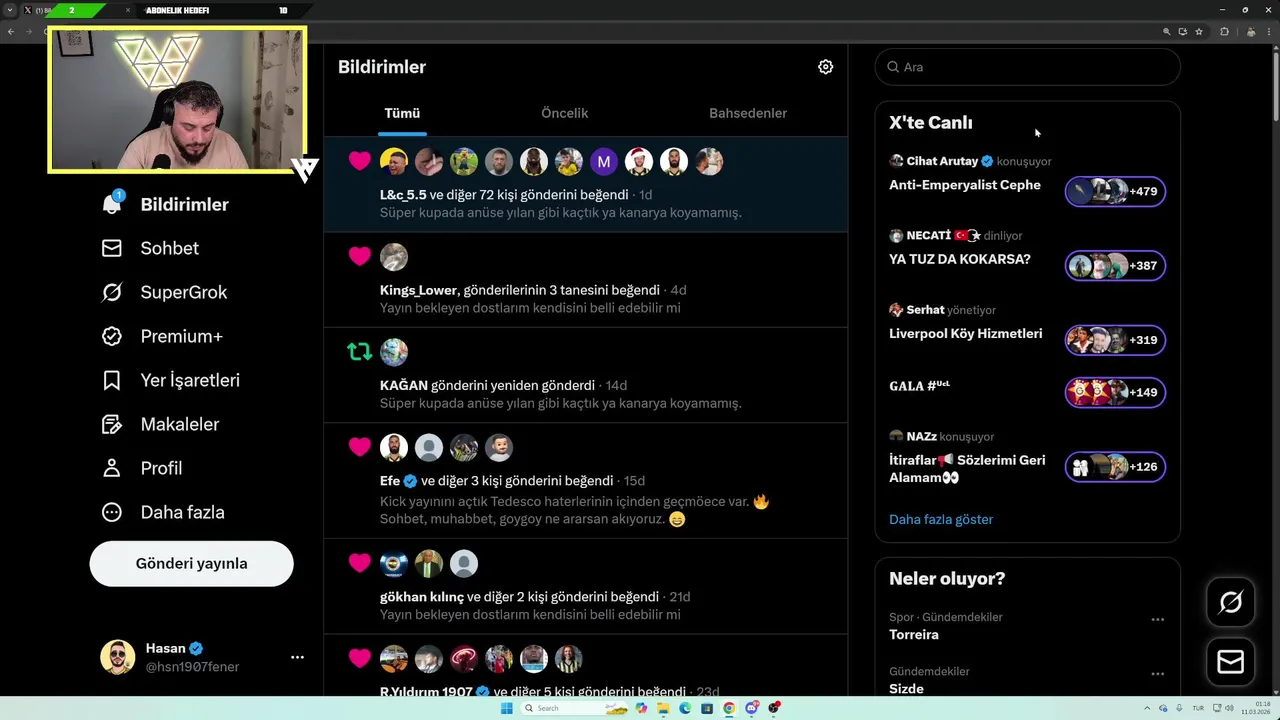Click the Gönderi yayınla button
The image size is (1280, 720).
(191, 563)
